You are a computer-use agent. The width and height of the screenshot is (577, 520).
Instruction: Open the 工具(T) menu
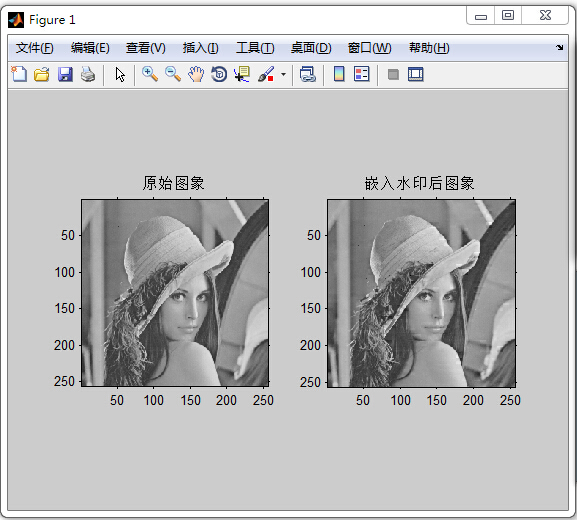255,48
